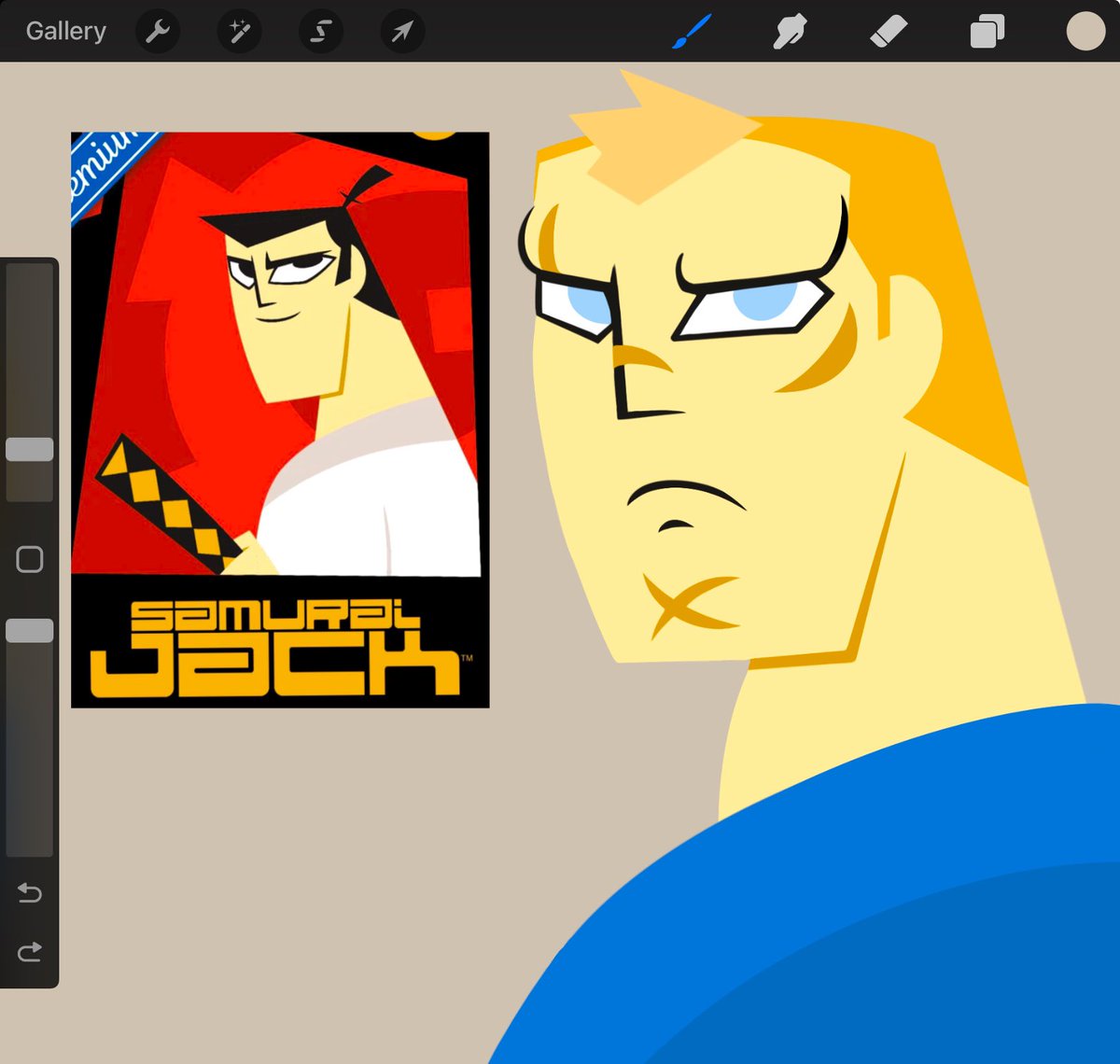
Task: Redo the stroke with redo arrow
Action: pos(30,952)
